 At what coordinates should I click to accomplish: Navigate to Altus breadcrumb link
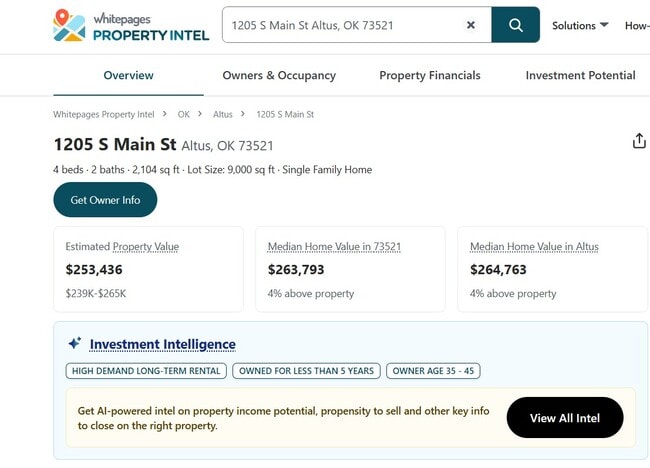tap(223, 115)
